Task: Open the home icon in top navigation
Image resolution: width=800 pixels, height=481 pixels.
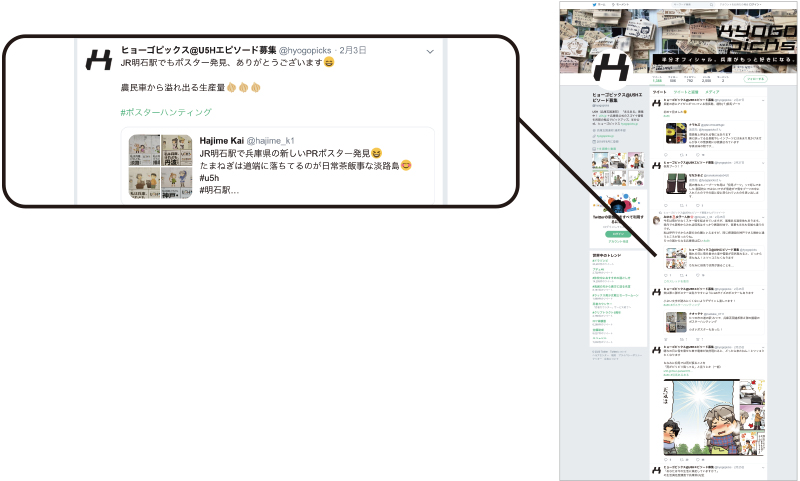Action: pos(599,4)
